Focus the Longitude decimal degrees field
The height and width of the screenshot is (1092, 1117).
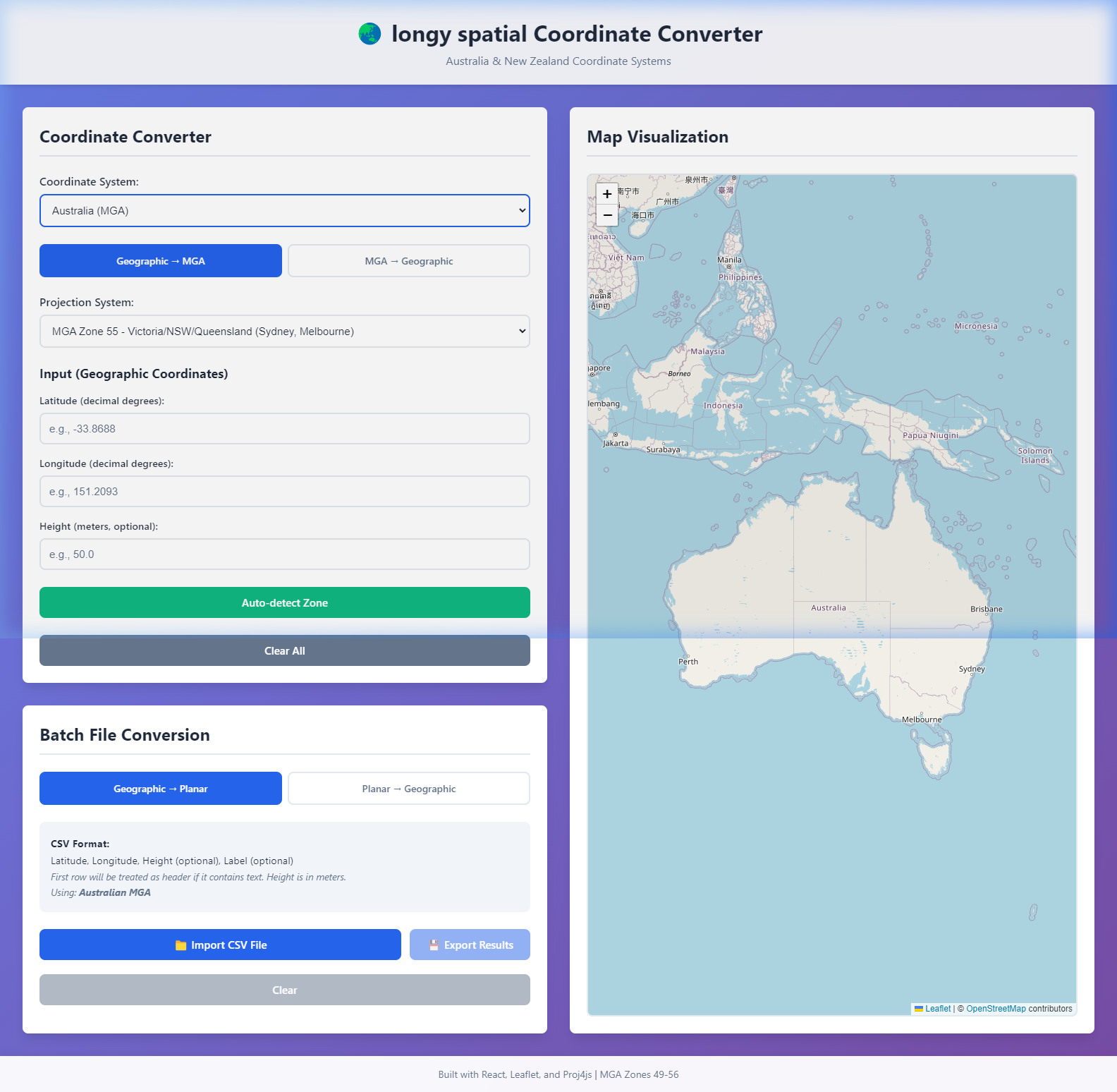285,492
